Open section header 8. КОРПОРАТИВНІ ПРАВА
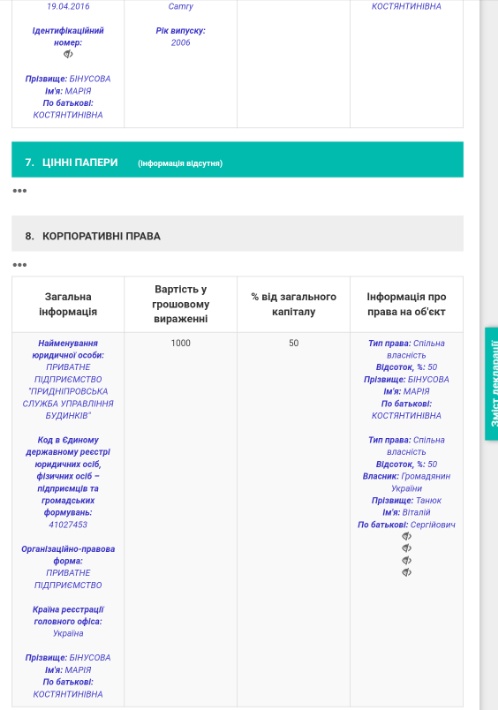498x710 pixels. click(x=237, y=233)
